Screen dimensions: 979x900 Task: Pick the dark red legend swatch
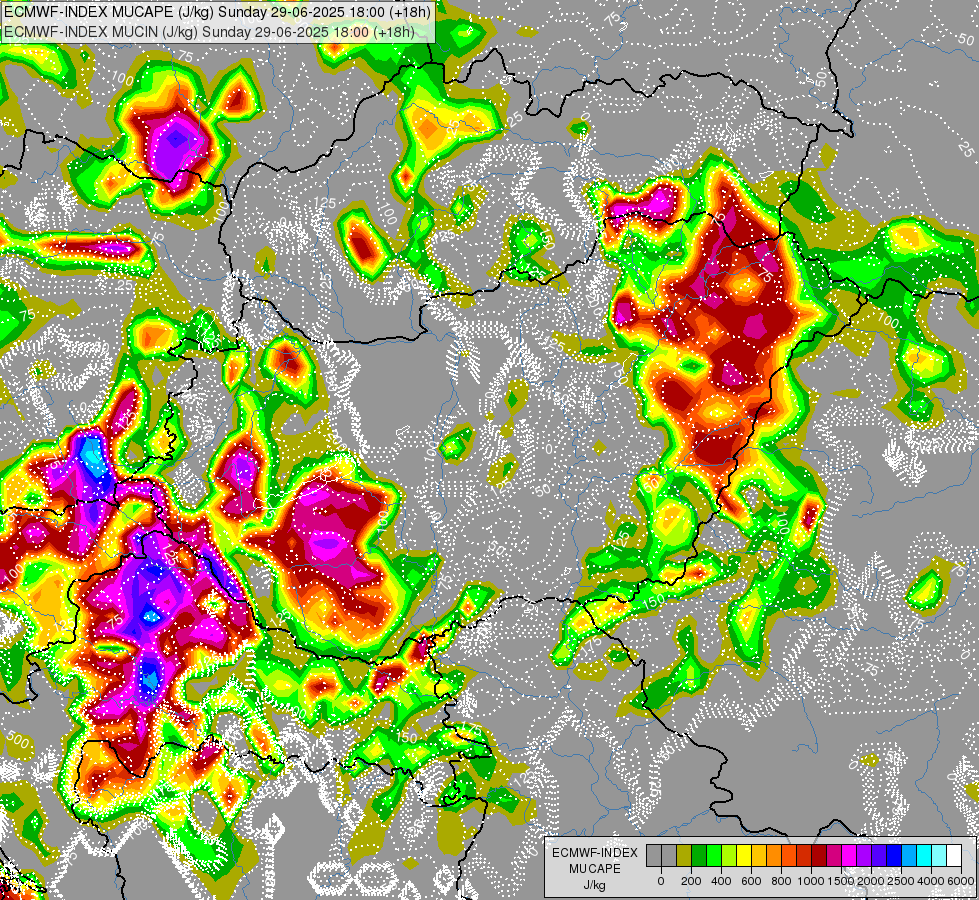click(x=819, y=855)
